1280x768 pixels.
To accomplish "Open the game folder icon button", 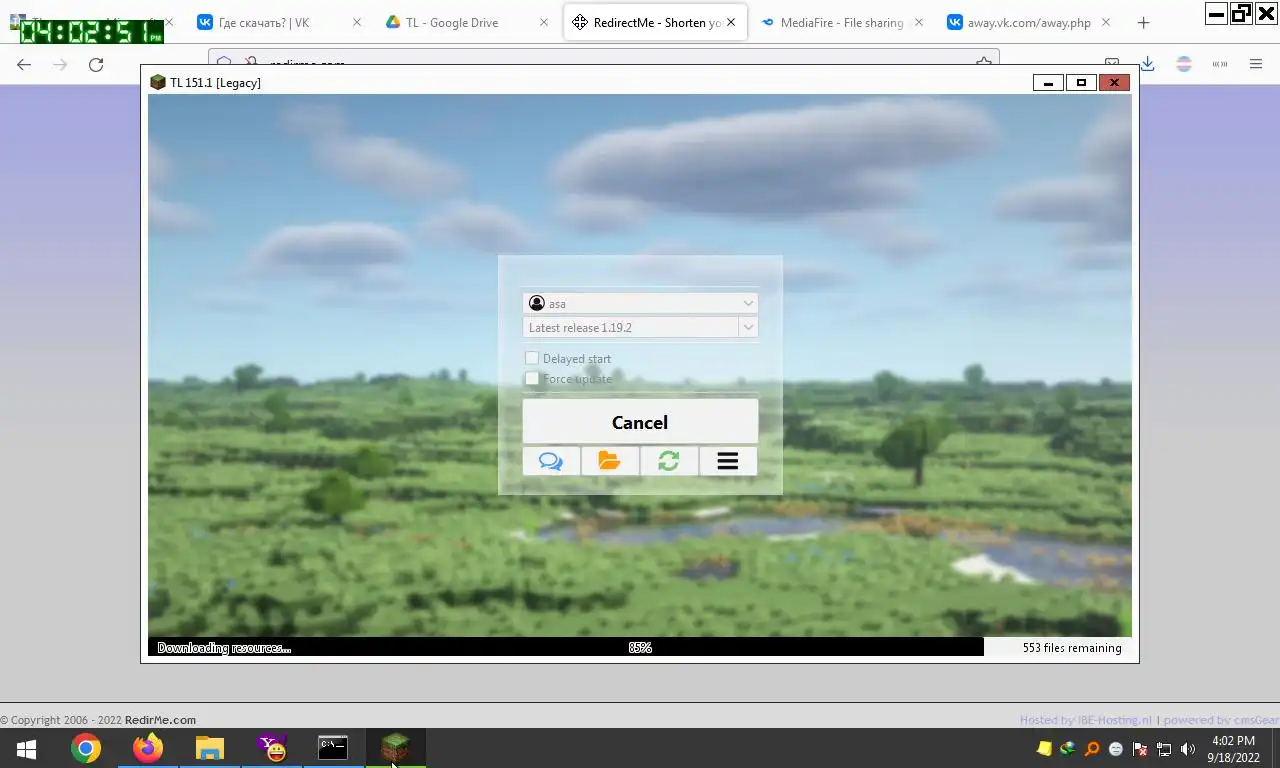I will pos(610,461).
